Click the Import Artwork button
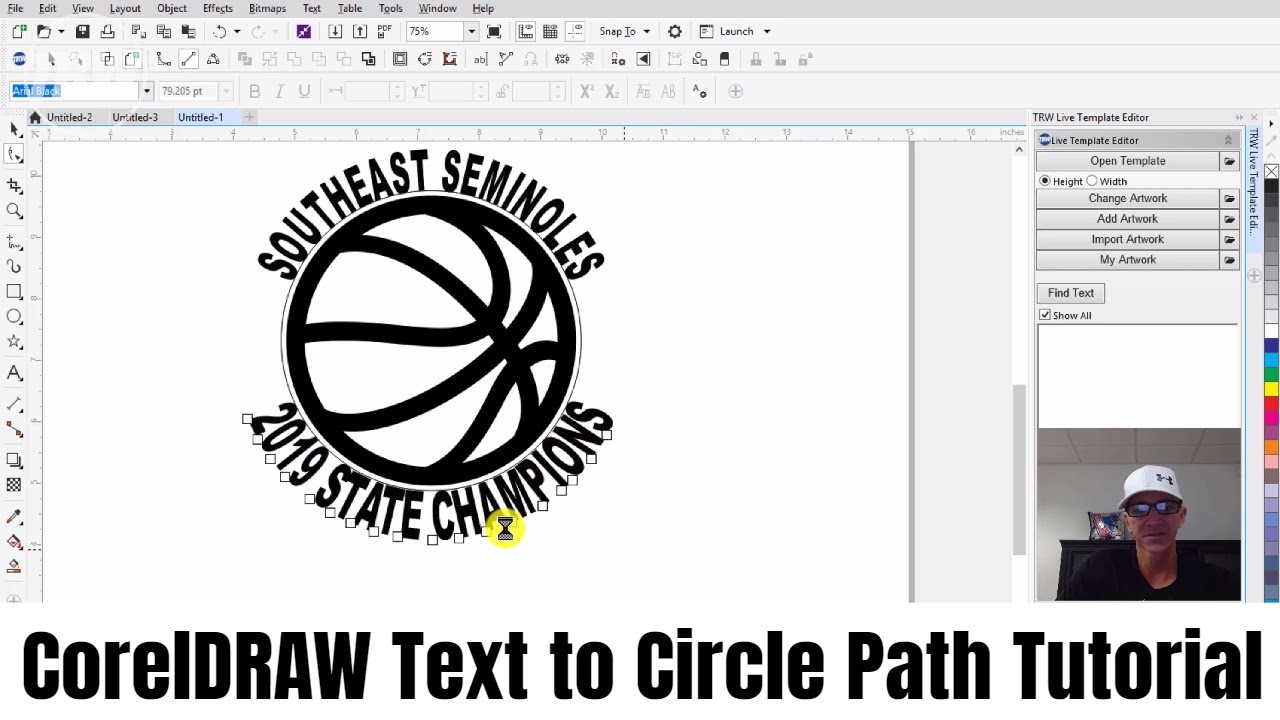The width and height of the screenshot is (1280, 720). pyautogui.click(x=1128, y=239)
